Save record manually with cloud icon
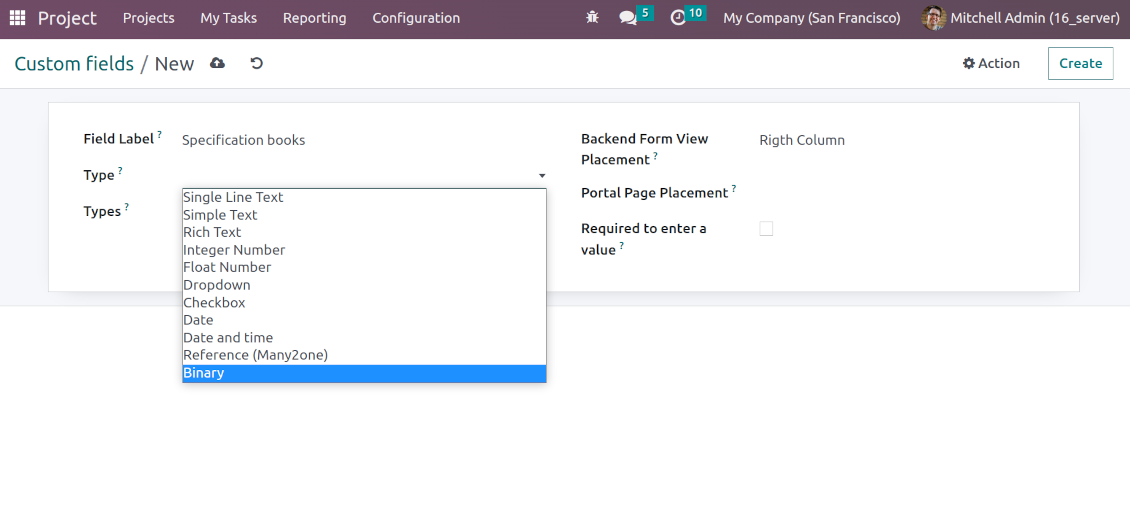This screenshot has height=507, width=1130. pos(217,63)
